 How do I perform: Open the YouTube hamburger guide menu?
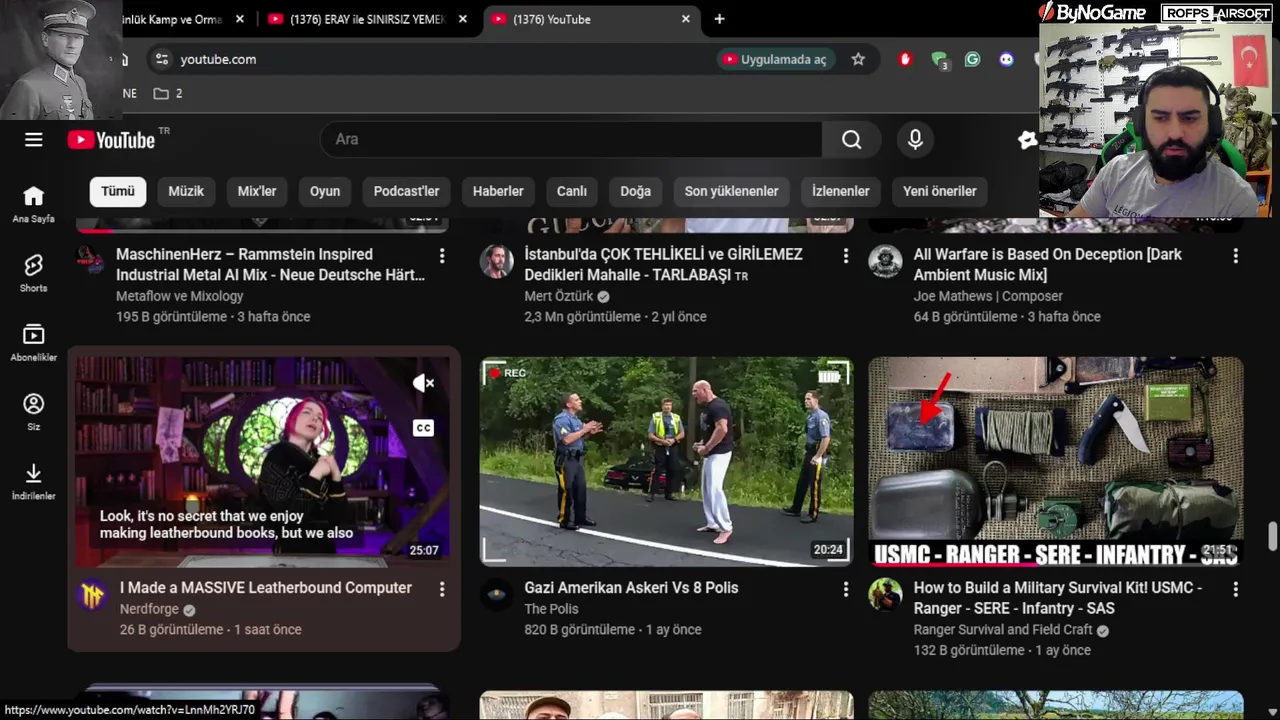pyautogui.click(x=34, y=140)
